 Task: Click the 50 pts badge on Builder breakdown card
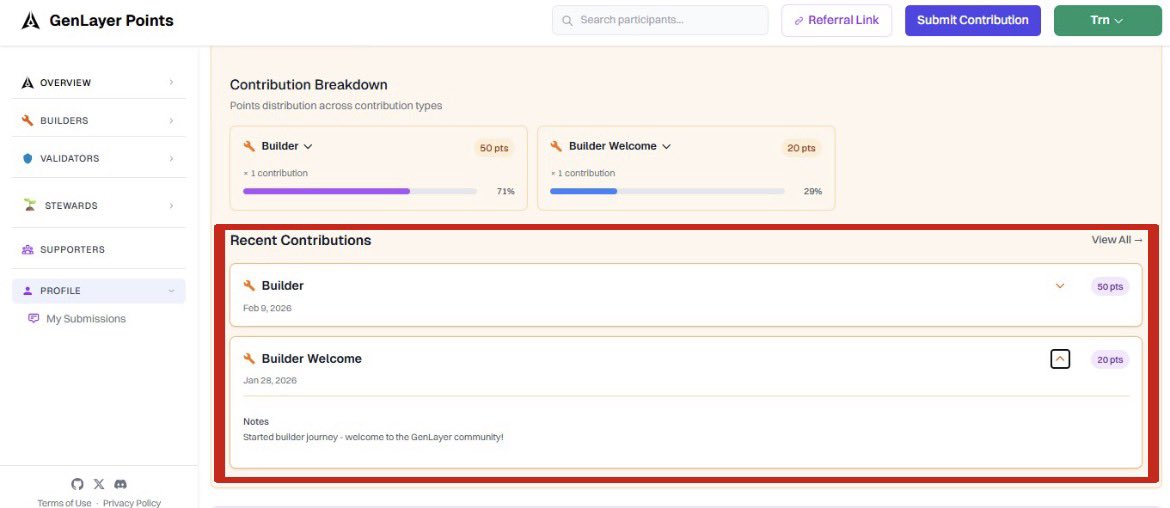(x=494, y=148)
